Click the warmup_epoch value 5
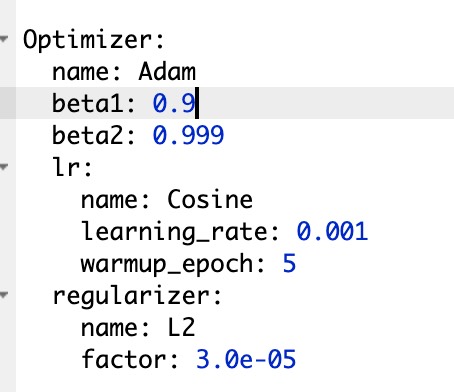This screenshot has width=454, height=392. (289, 263)
